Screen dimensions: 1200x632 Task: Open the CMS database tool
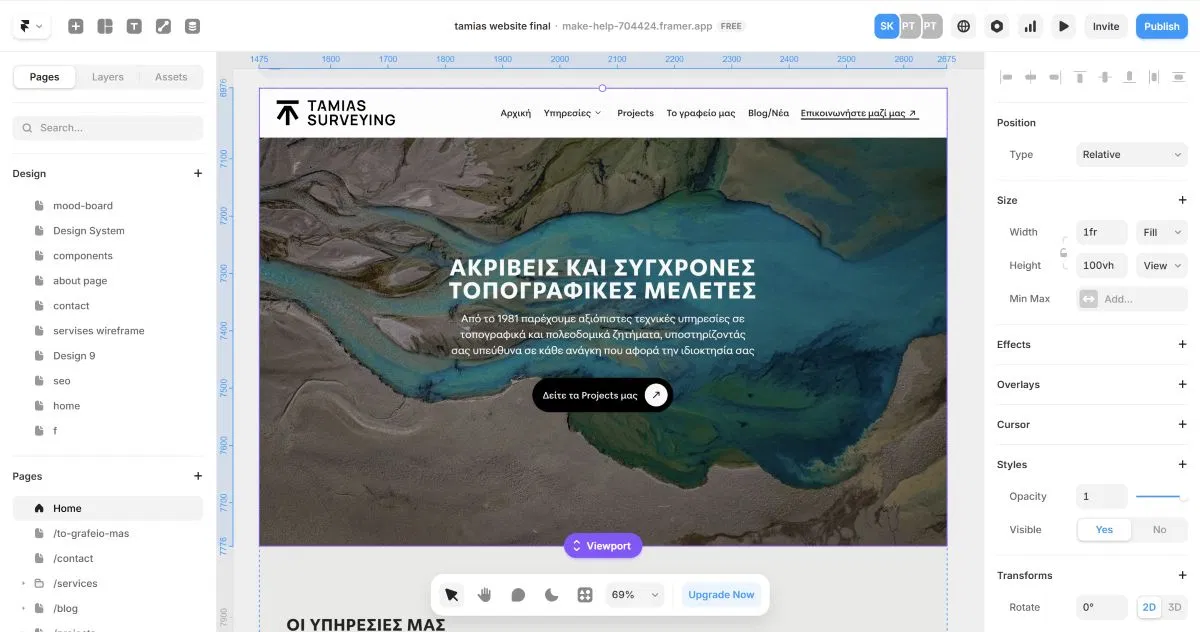coord(192,26)
